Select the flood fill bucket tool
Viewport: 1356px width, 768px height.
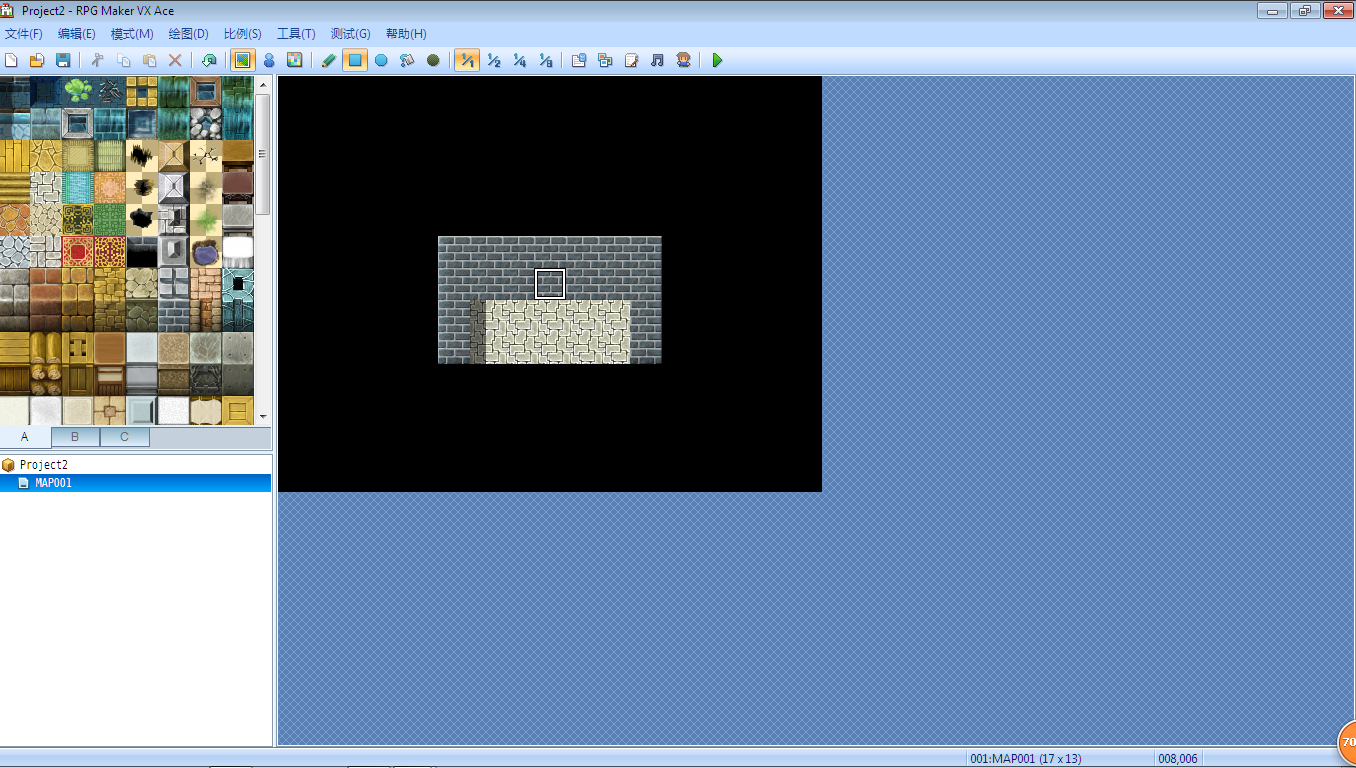[x=407, y=60]
